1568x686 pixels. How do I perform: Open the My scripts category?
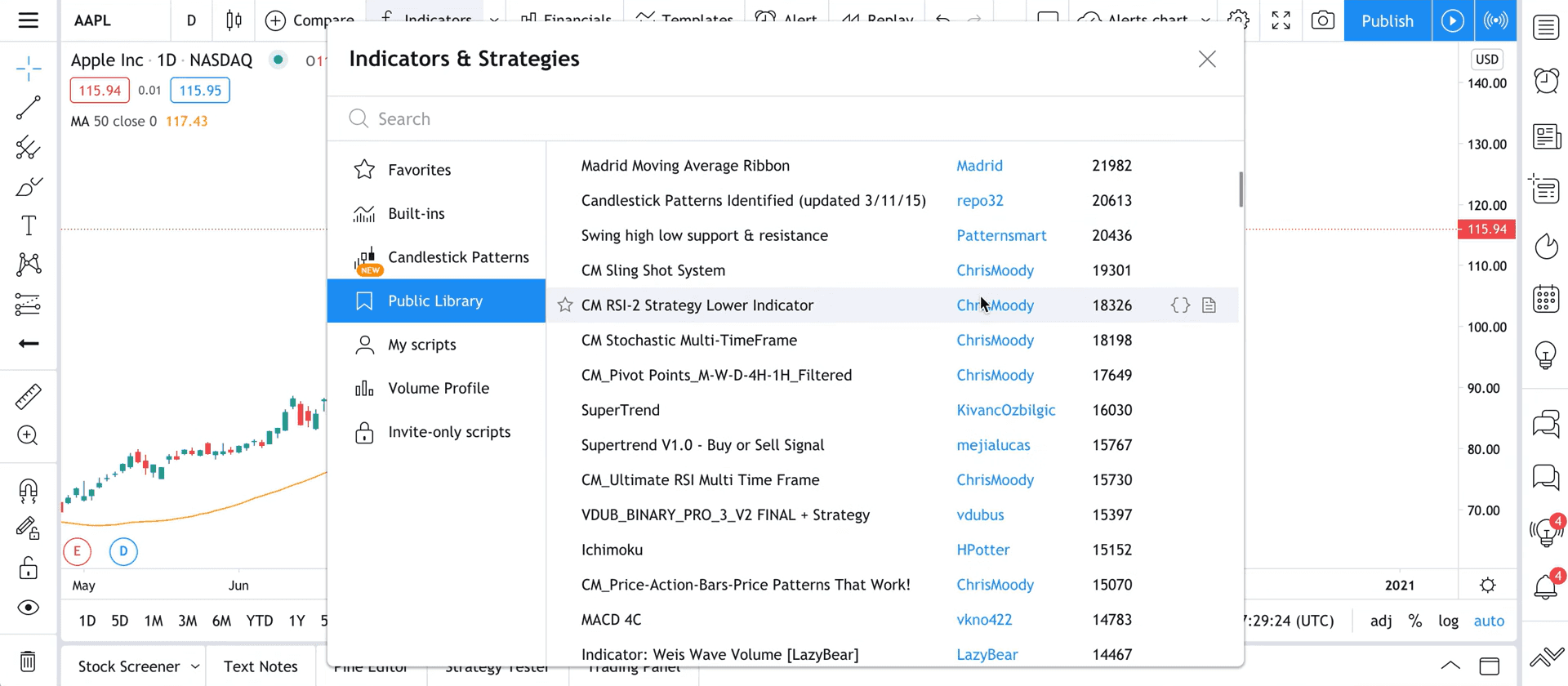(x=436, y=345)
